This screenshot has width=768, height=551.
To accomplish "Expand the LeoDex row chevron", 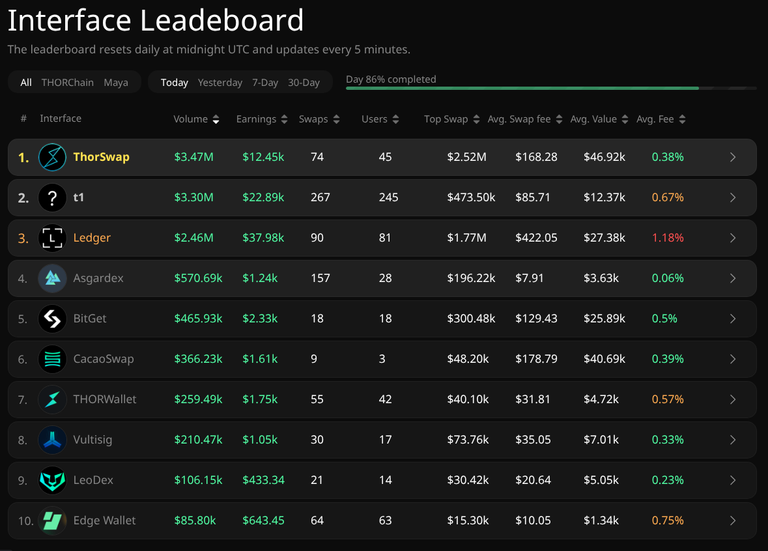I will [x=733, y=480].
